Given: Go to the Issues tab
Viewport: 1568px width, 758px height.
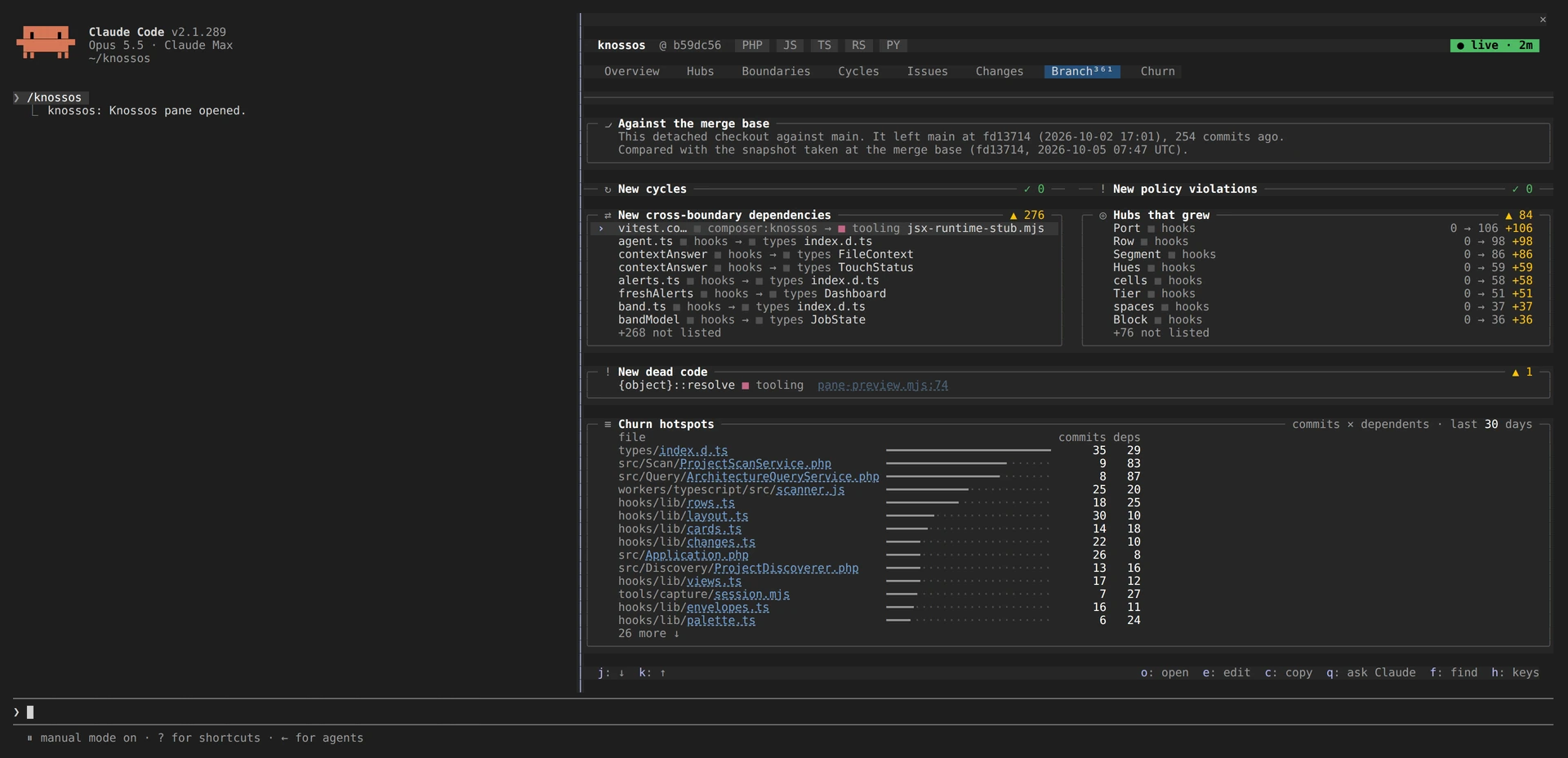Looking at the screenshot, I should tap(927, 72).
